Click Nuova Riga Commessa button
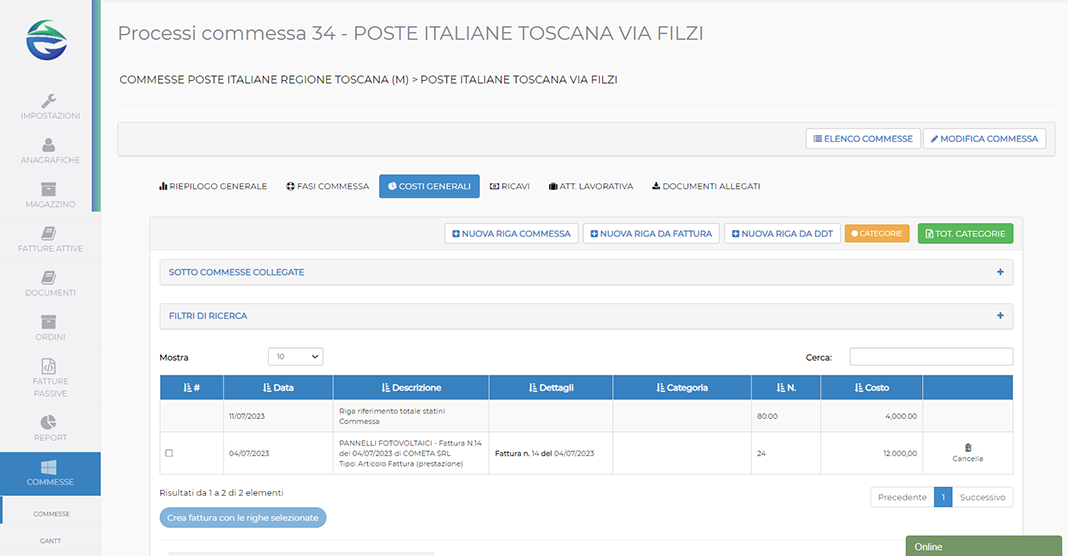The height and width of the screenshot is (556, 1068). [x=512, y=234]
